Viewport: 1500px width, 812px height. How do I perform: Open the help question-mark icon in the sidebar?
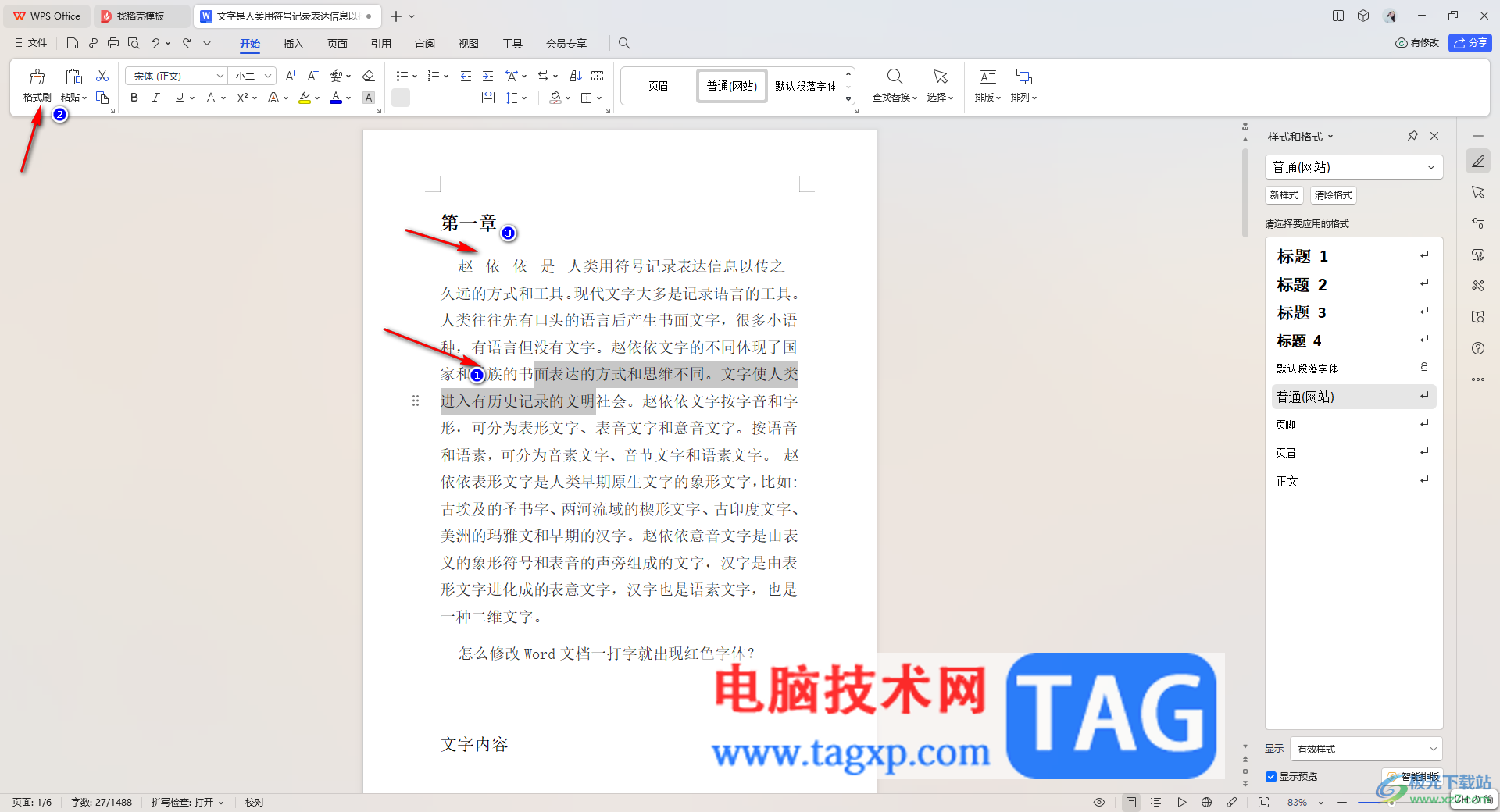click(1478, 348)
